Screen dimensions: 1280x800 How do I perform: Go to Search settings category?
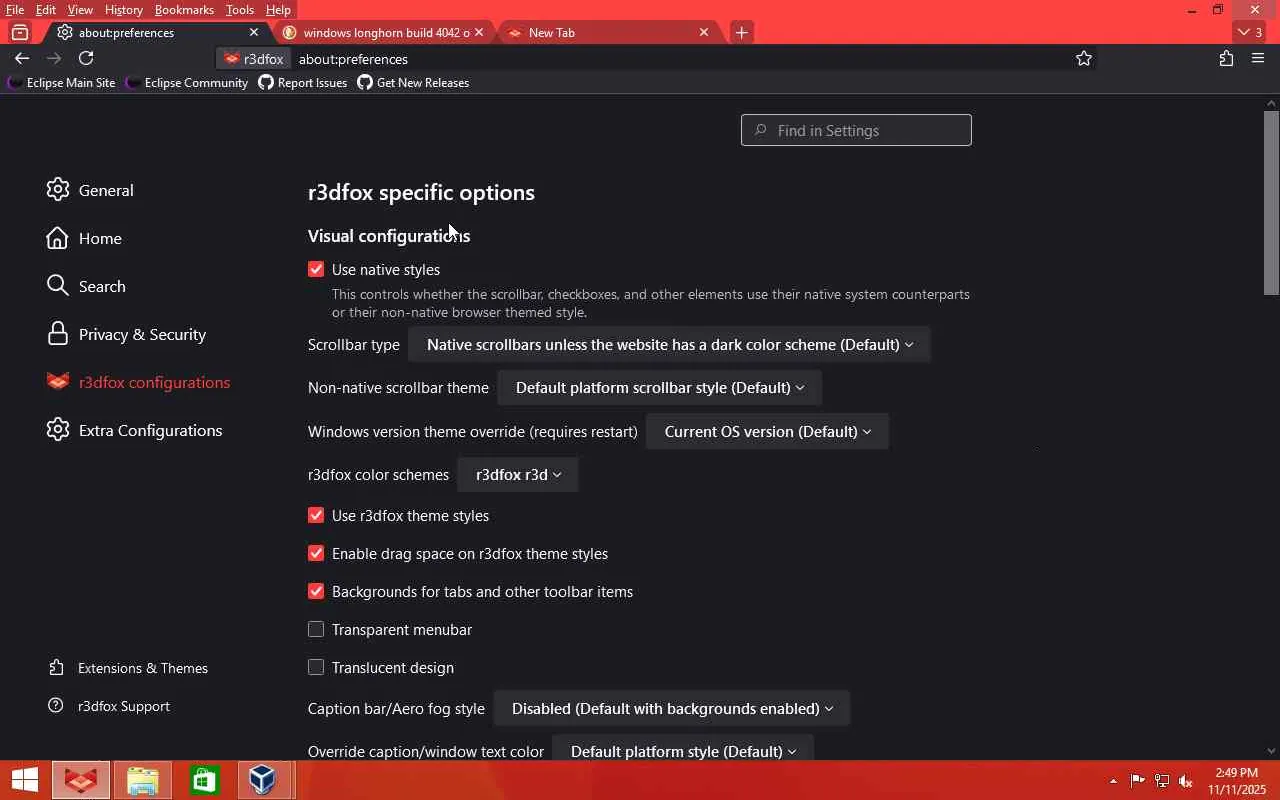pos(86,287)
